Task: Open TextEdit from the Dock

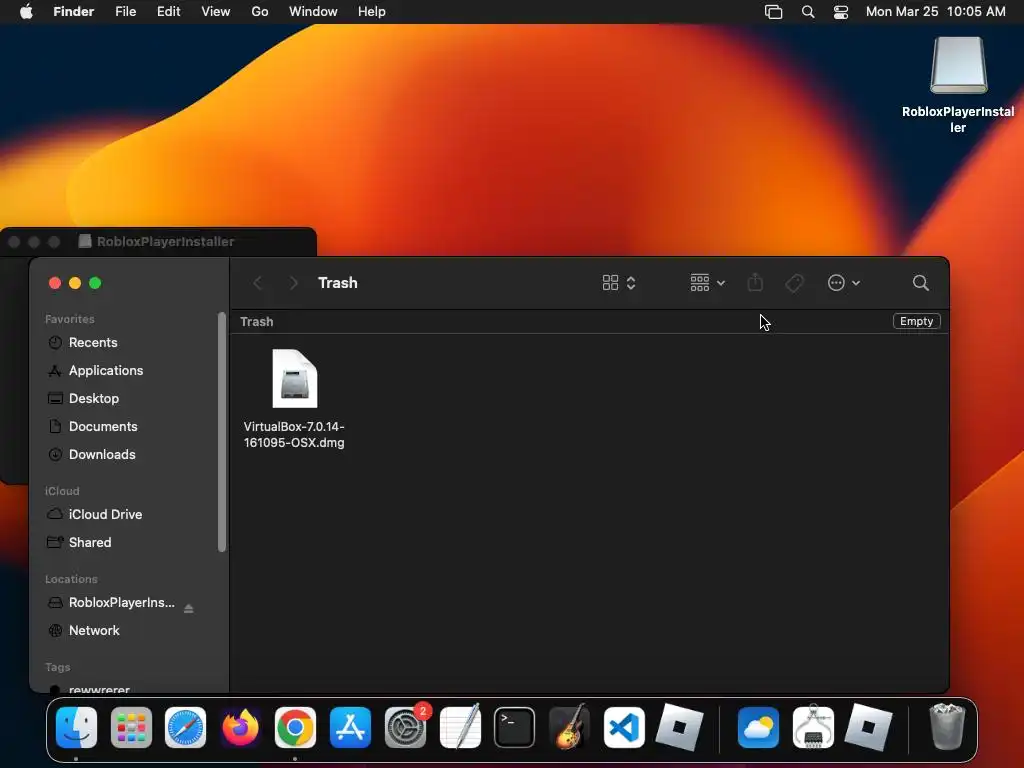Action: click(x=460, y=728)
